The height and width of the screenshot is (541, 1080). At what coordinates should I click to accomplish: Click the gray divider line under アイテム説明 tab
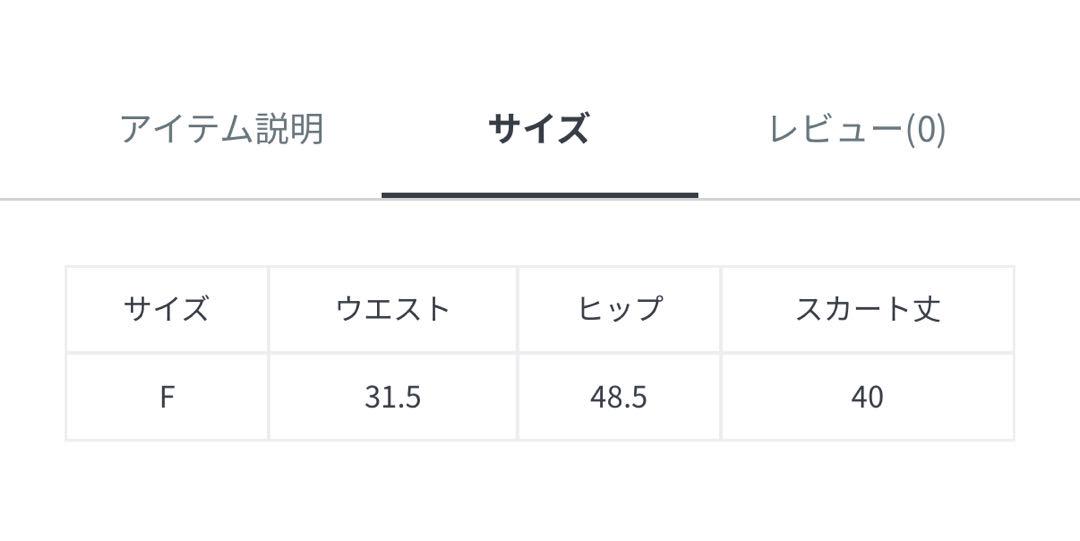[x=191, y=199]
